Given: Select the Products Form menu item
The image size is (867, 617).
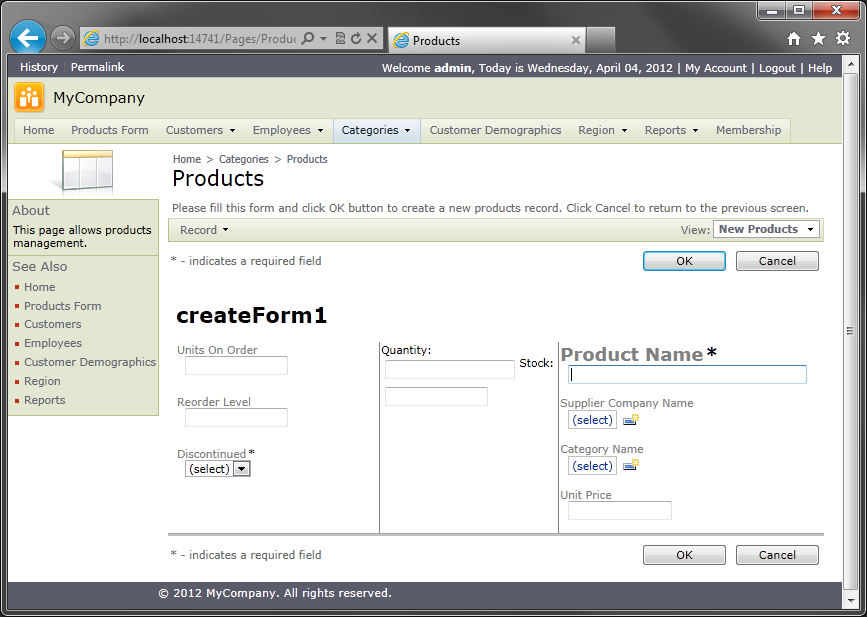Looking at the screenshot, I should (109, 130).
